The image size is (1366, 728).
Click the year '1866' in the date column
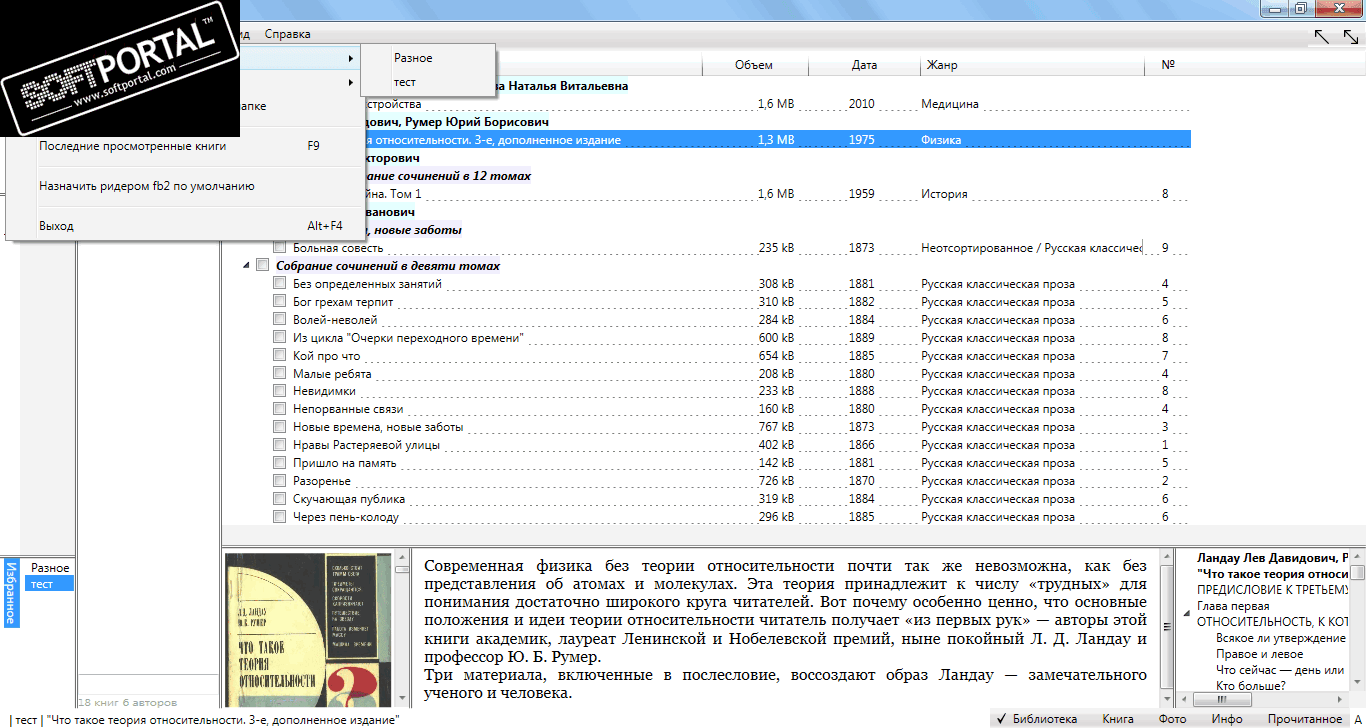coord(861,446)
